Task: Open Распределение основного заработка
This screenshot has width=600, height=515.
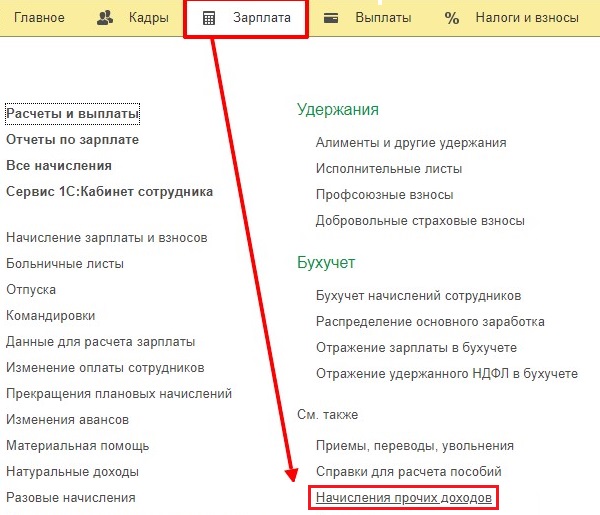Action: point(430,322)
